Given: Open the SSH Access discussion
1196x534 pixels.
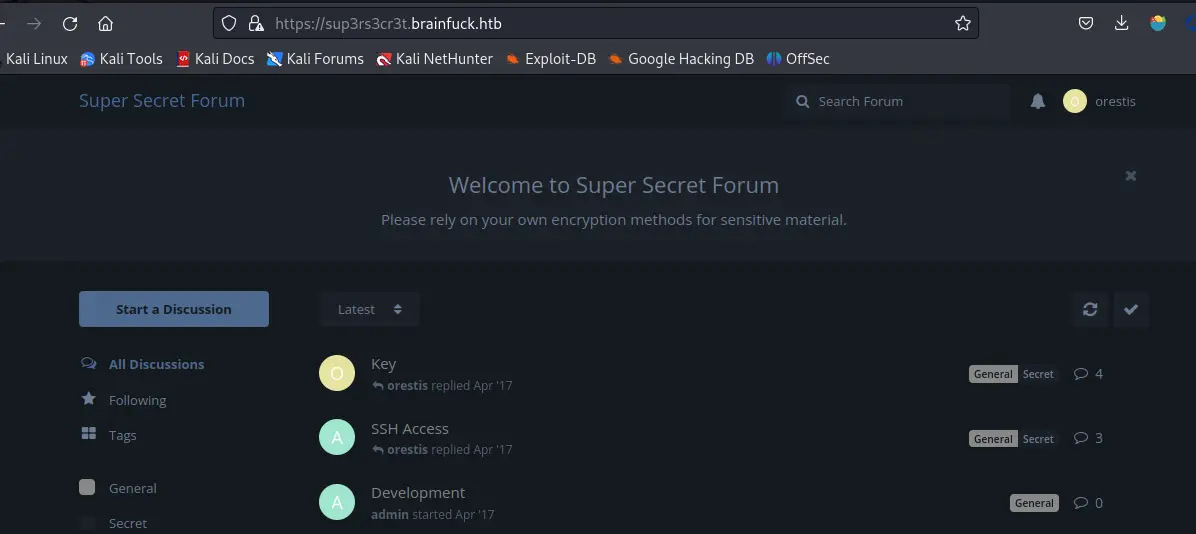Looking at the screenshot, I should [x=410, y=429].
